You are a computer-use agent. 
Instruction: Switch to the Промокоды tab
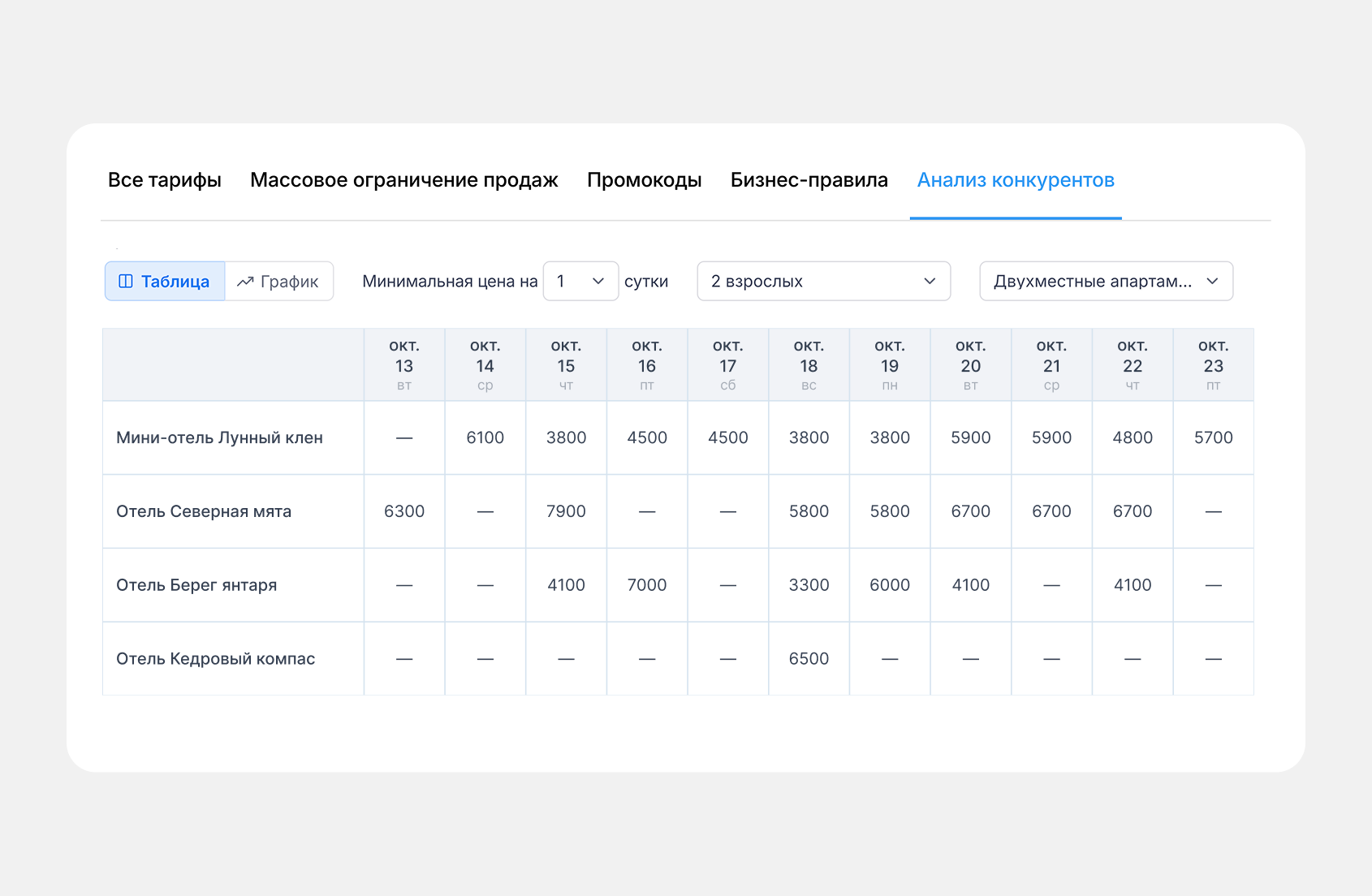(x=645, y=180)
